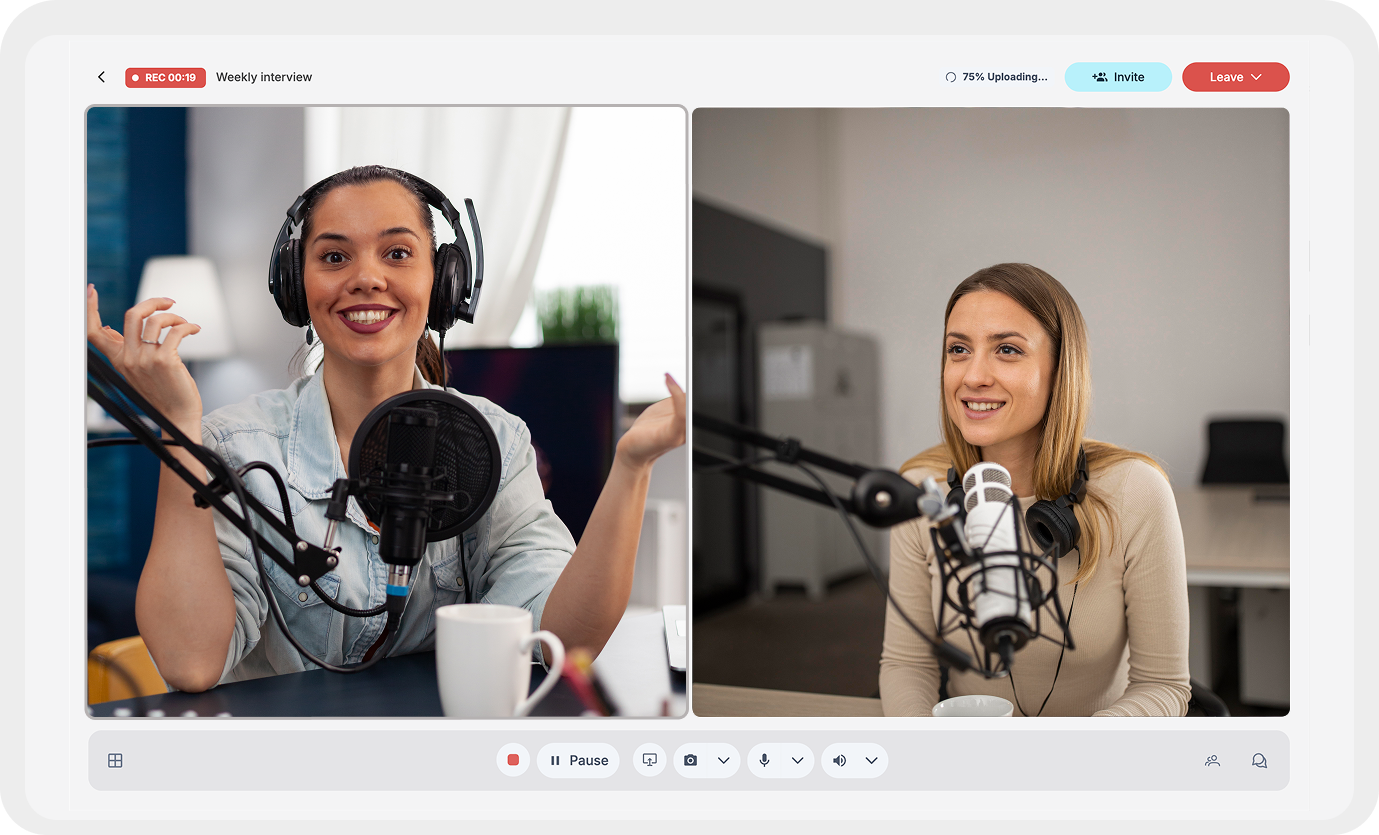
Task: Select the left host video tile
Action: click(x=386, y=411)
